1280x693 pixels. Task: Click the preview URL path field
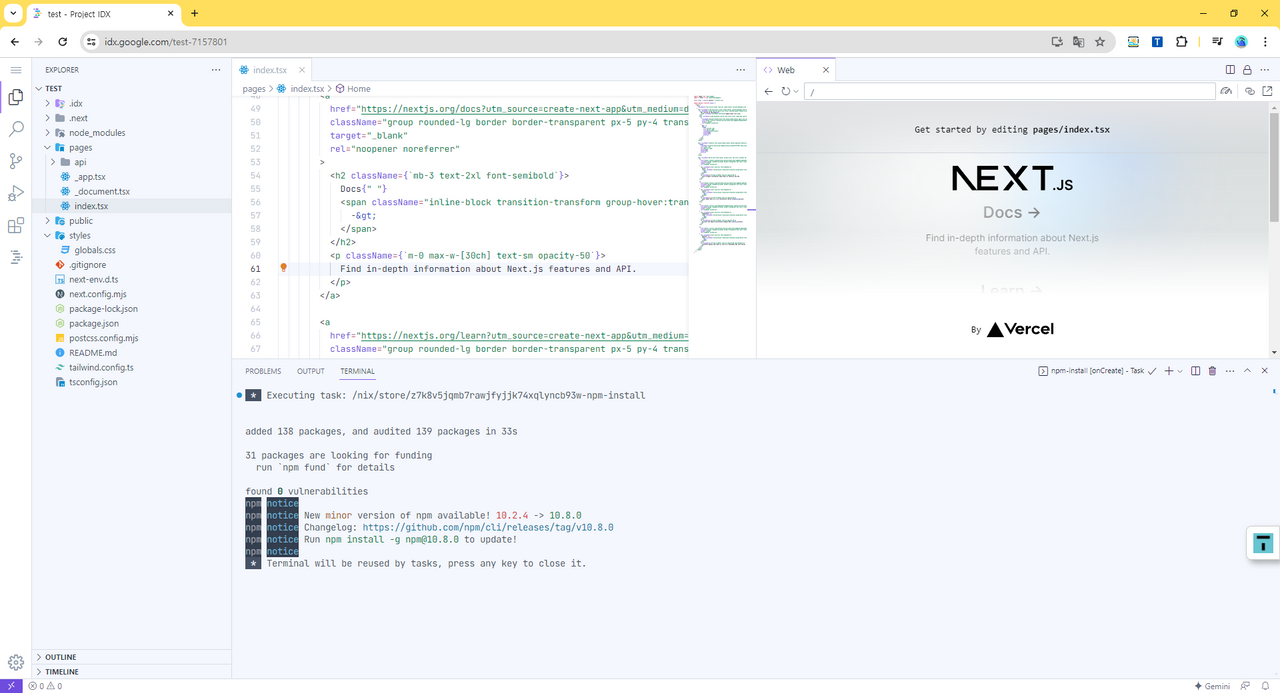(1008, 91)
